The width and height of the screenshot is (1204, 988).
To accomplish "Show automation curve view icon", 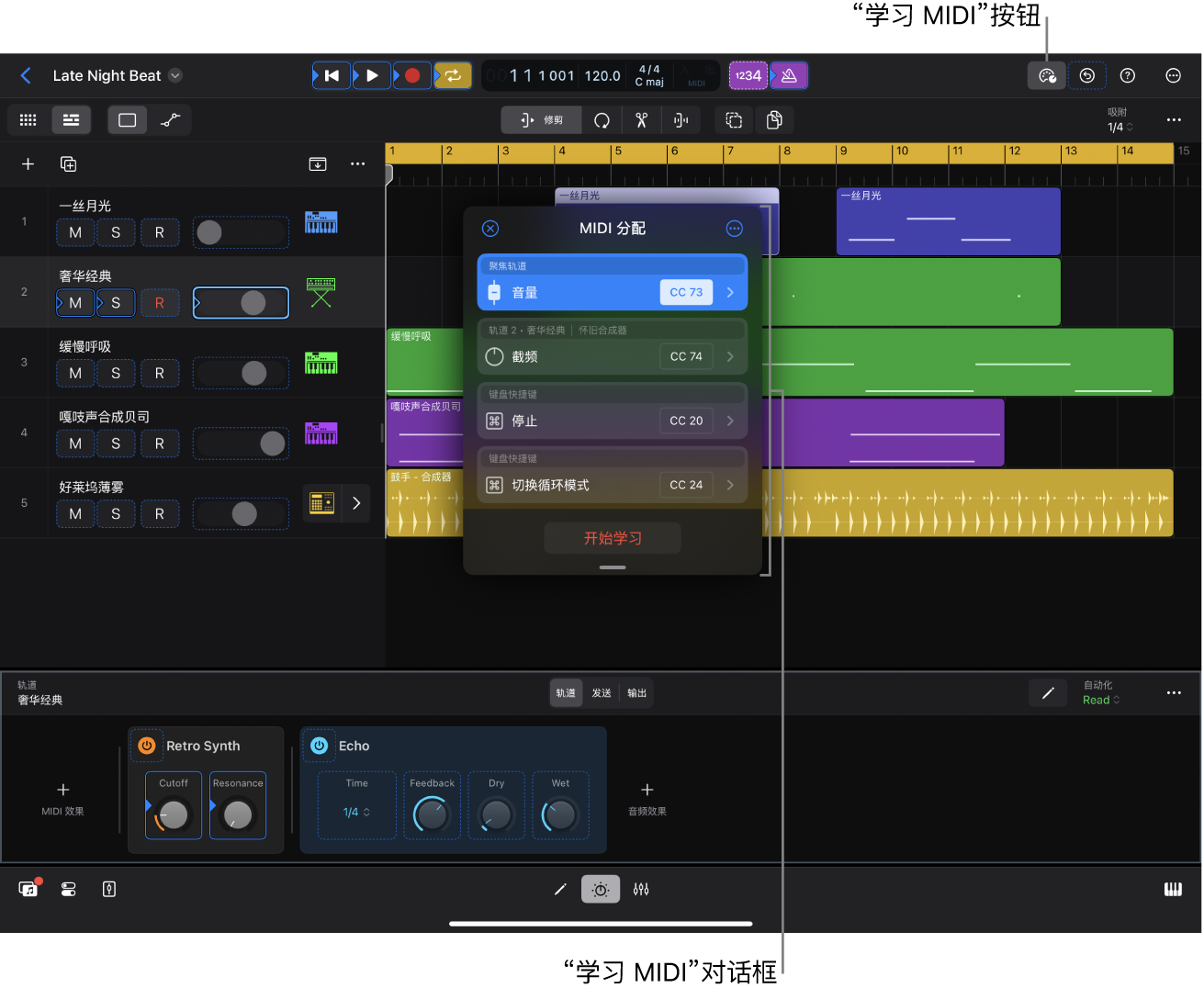I will (170, 120).
